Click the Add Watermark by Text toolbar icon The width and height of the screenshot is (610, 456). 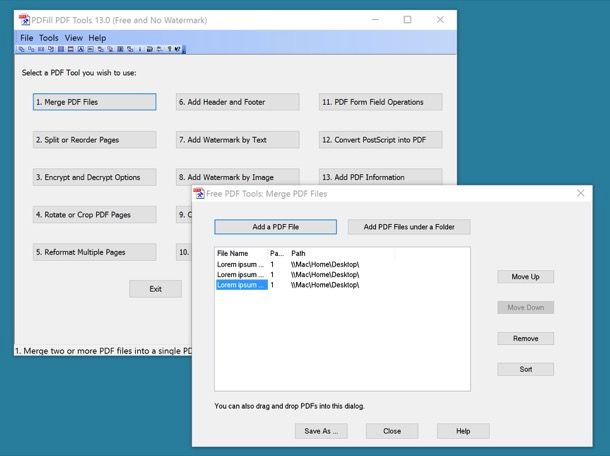point(81,49)
